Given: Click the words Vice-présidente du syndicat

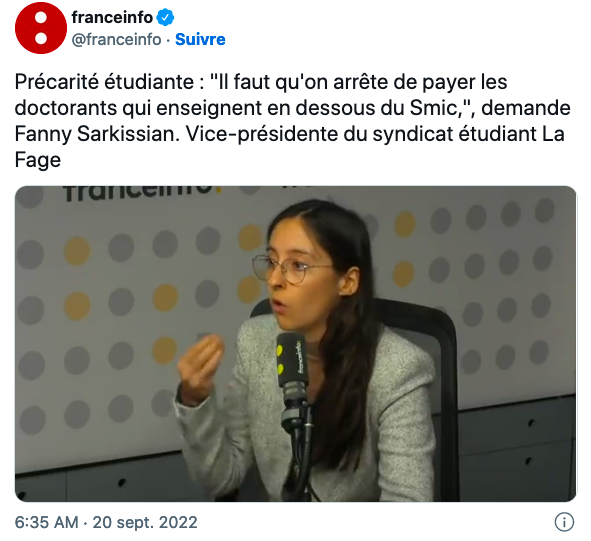Looking at the screenshot, I should [x=319, y=133].
